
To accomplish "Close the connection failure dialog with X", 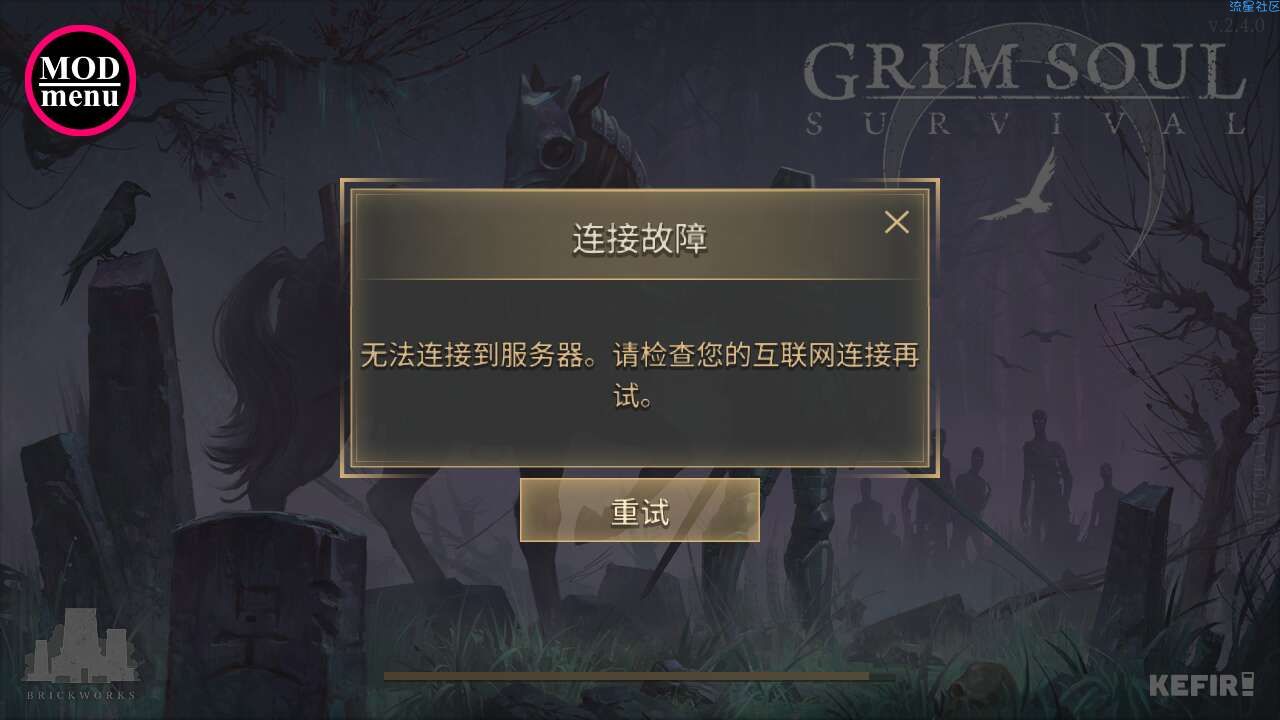I will [x=897, y=222].
